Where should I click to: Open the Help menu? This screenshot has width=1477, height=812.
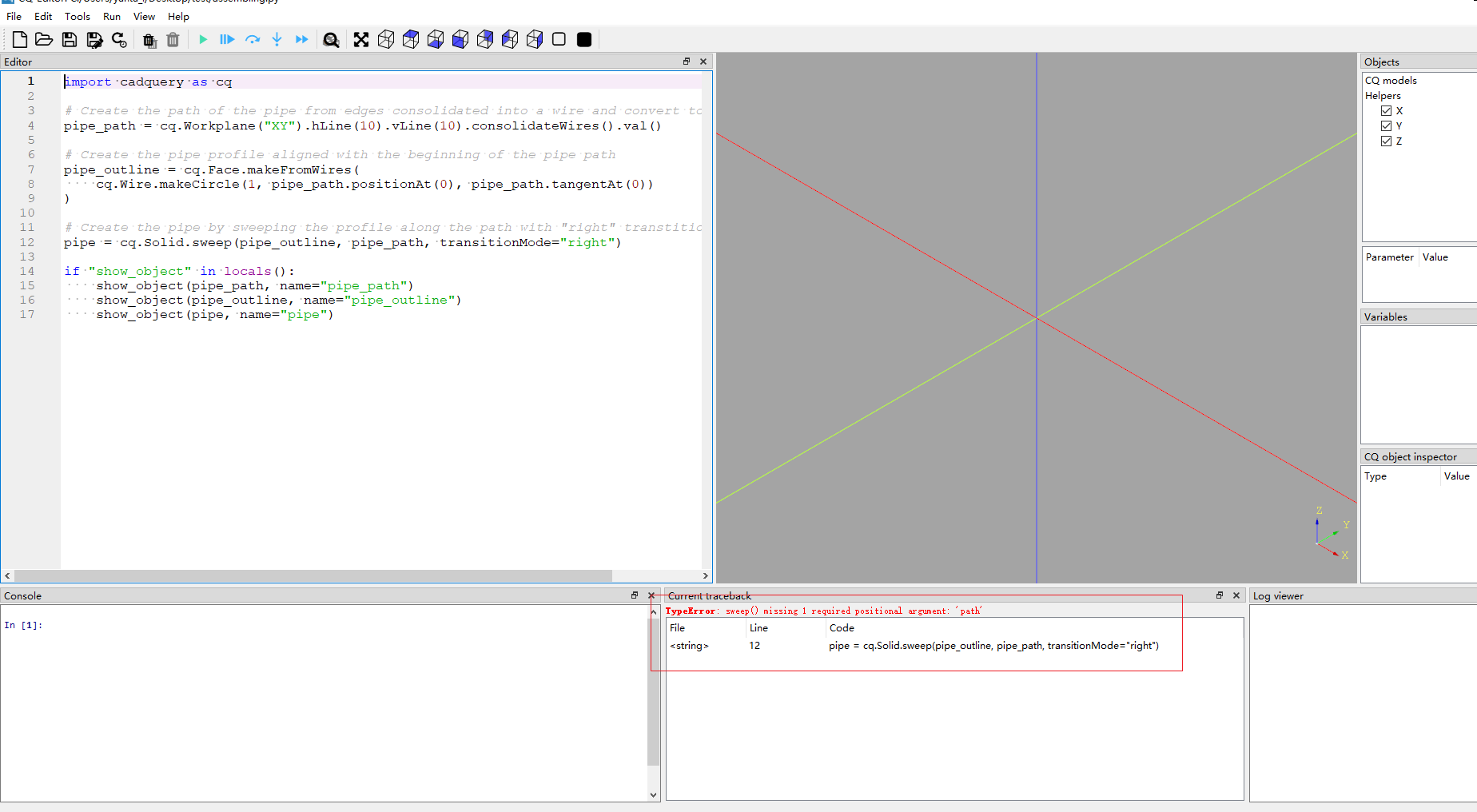point(178,16)
